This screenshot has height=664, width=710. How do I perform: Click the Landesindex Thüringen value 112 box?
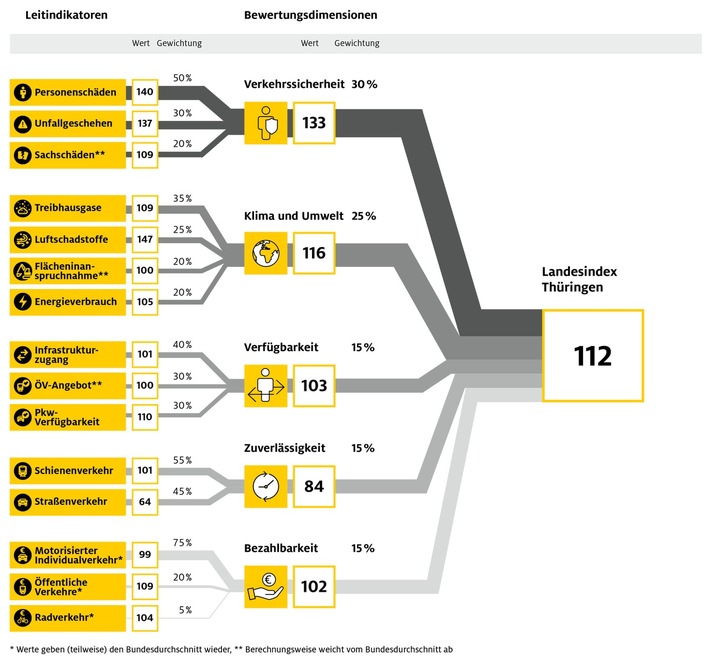tap(593, 356)
